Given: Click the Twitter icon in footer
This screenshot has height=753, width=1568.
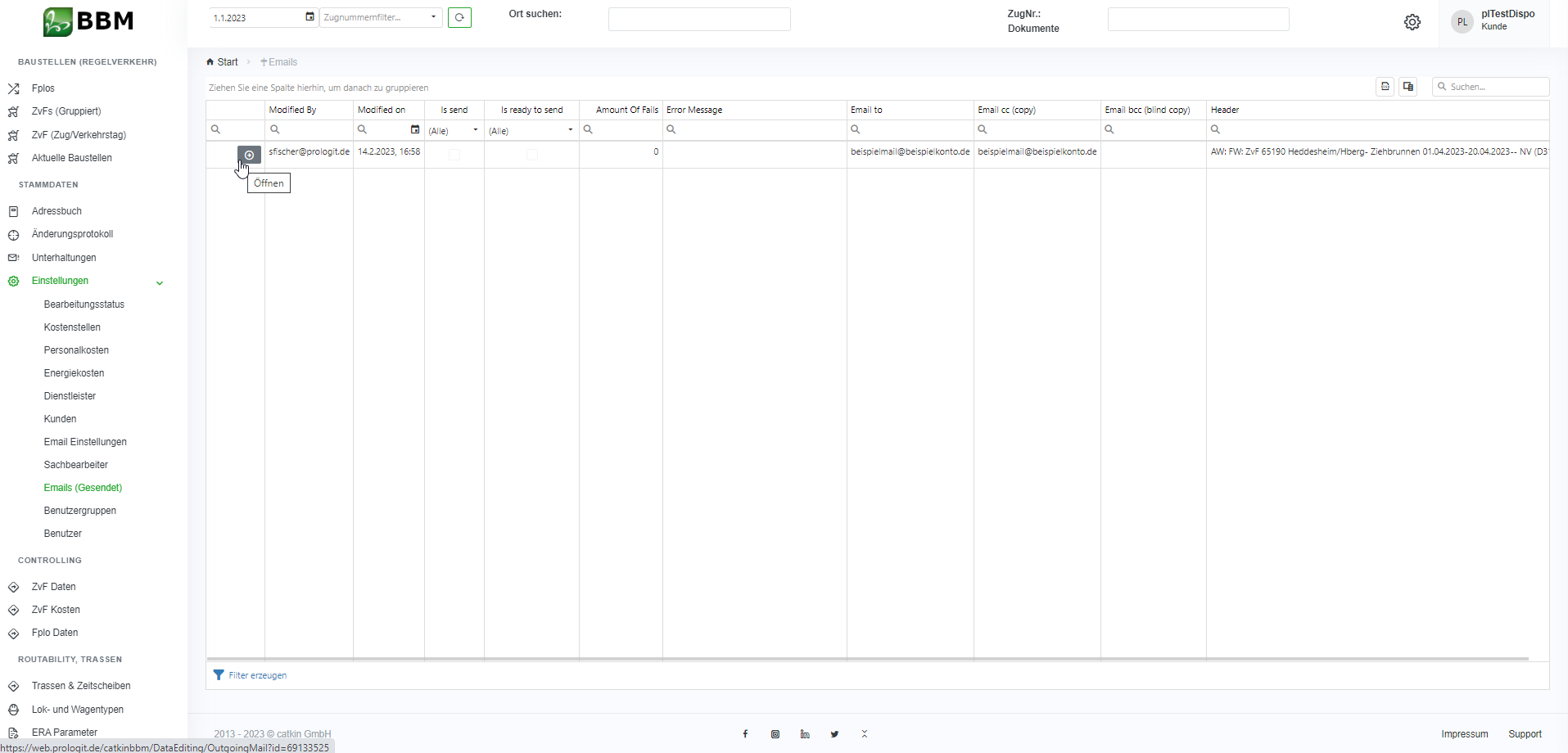Looking at the screenshot, I should (834, 734).
